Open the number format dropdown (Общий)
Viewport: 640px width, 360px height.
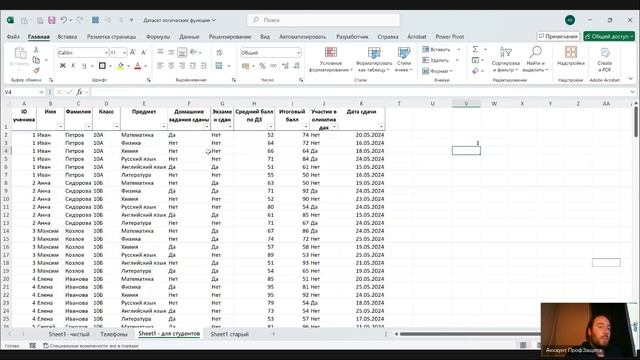point(298,53)
